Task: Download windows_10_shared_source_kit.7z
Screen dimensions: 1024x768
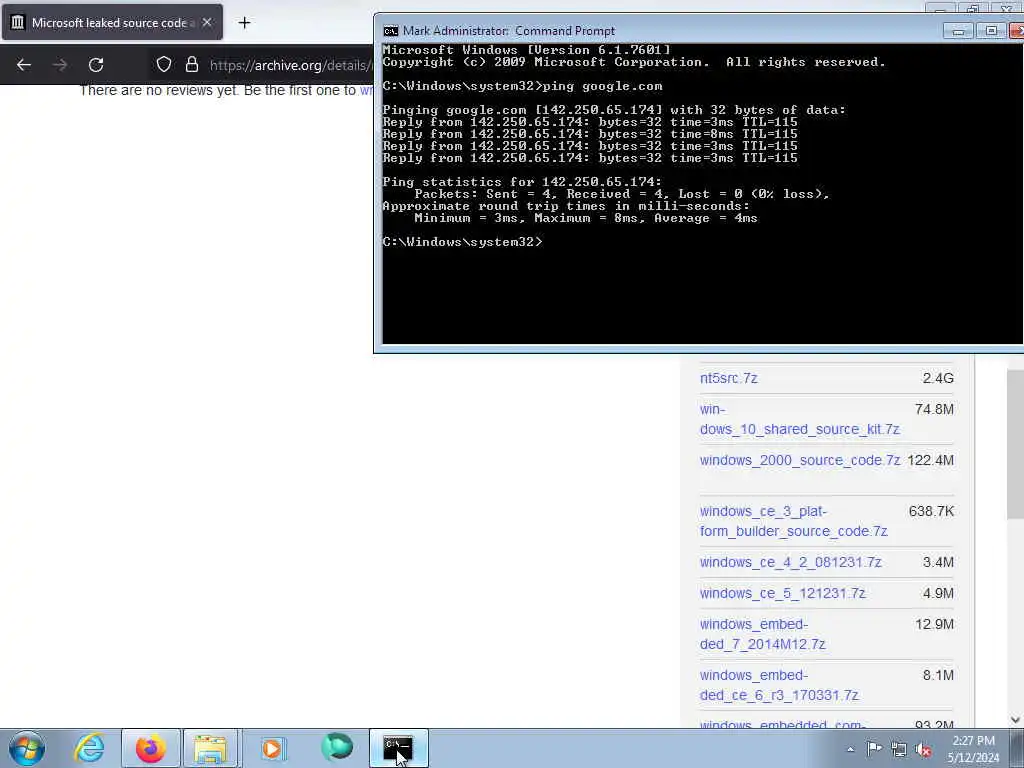Action: tap(799, 419)
